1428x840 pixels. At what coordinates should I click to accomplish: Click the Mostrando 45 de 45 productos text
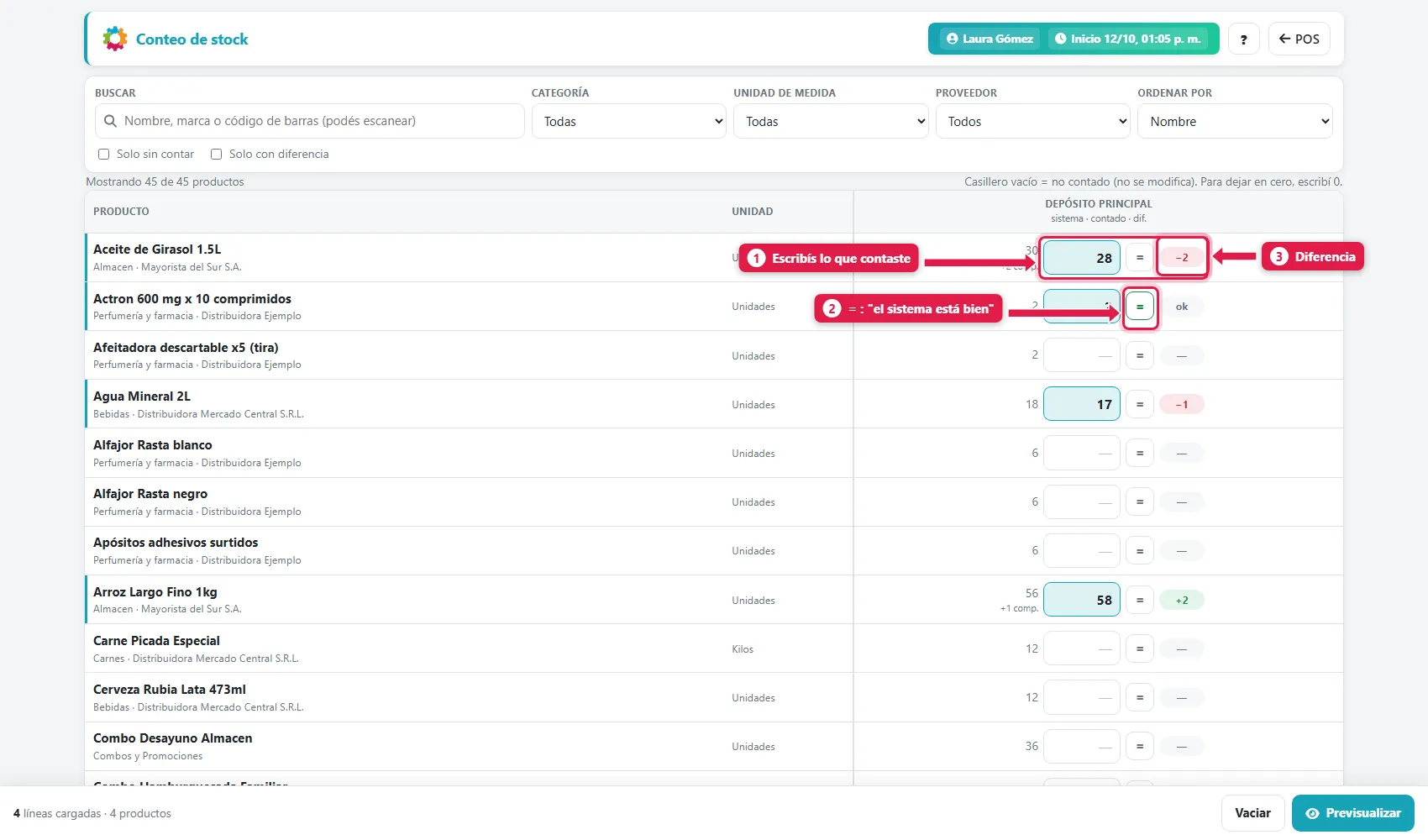coord(165,181)
